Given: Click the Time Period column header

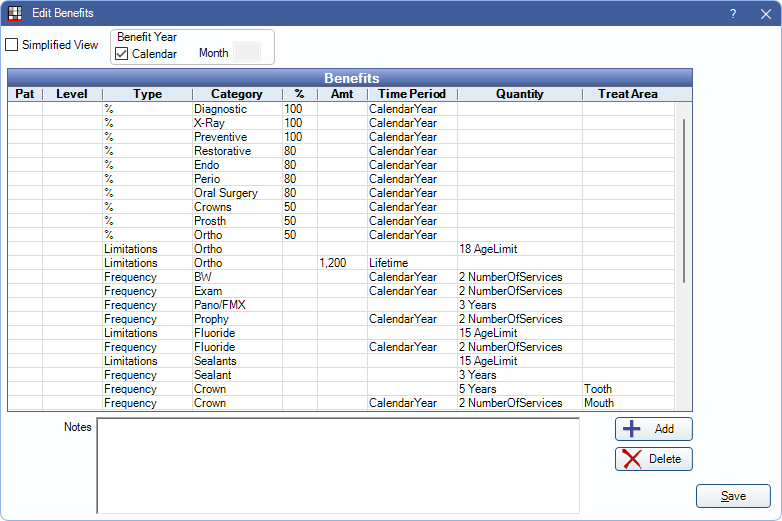Looking at the screenshot, I should pos(412,94).
